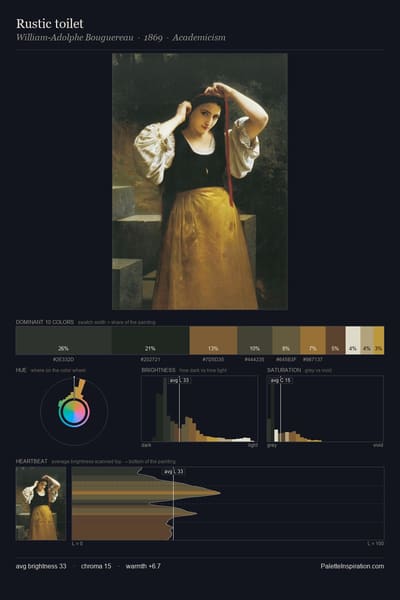Select the rightmost 3% yellow swatch

tap(379, 340)
